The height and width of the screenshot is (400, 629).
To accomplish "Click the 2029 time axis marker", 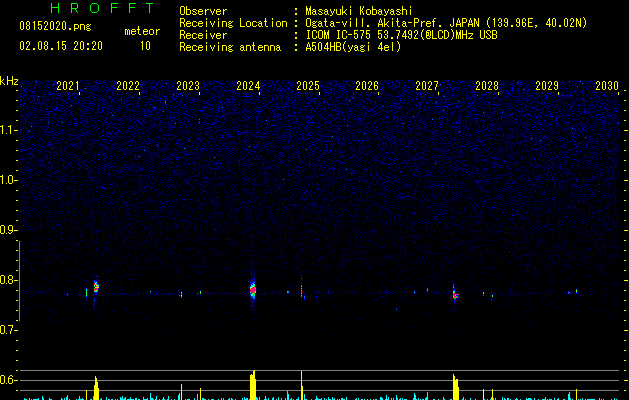I will [547, 85].
